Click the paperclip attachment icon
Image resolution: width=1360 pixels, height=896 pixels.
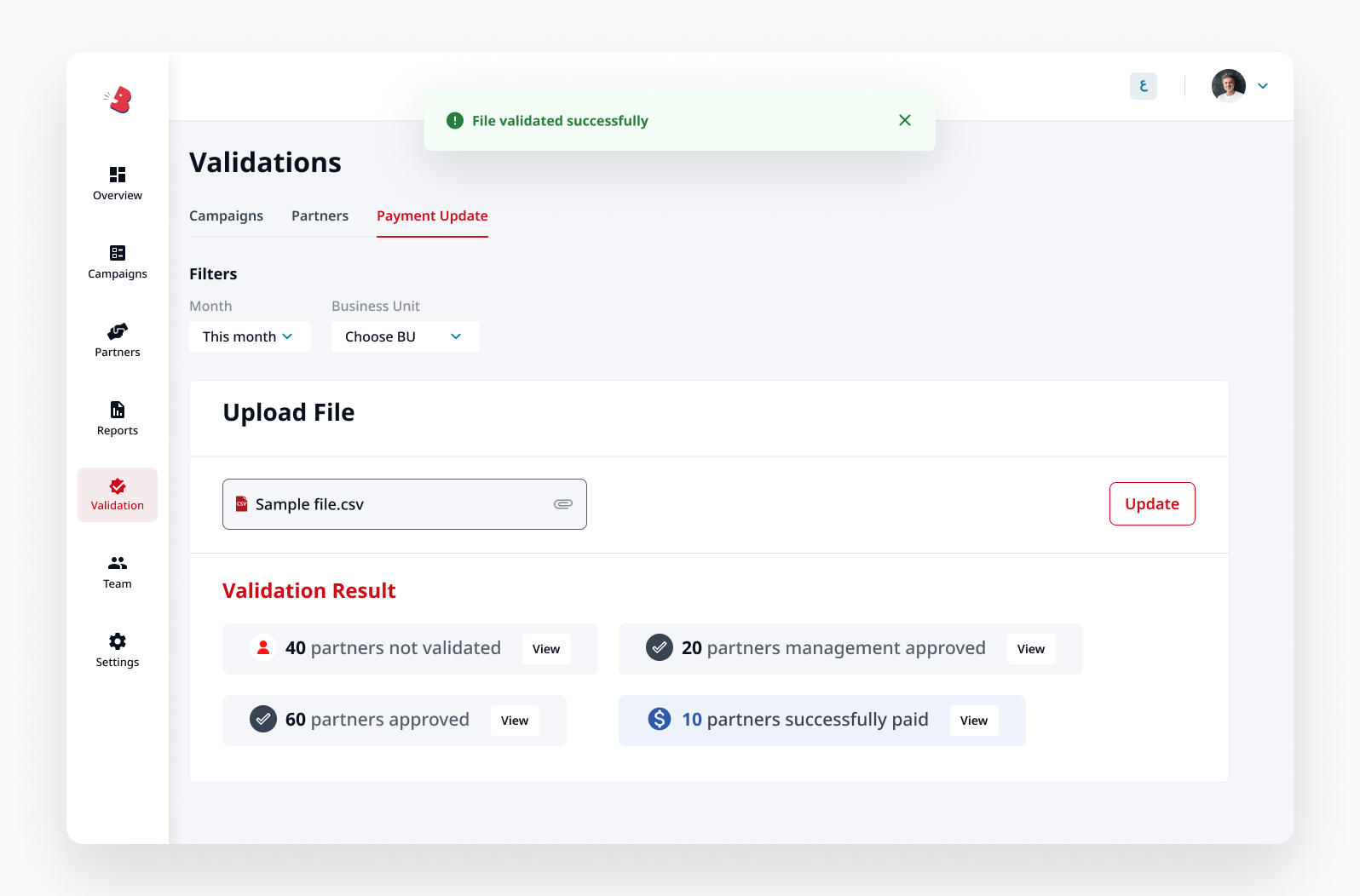click(563, 504)
